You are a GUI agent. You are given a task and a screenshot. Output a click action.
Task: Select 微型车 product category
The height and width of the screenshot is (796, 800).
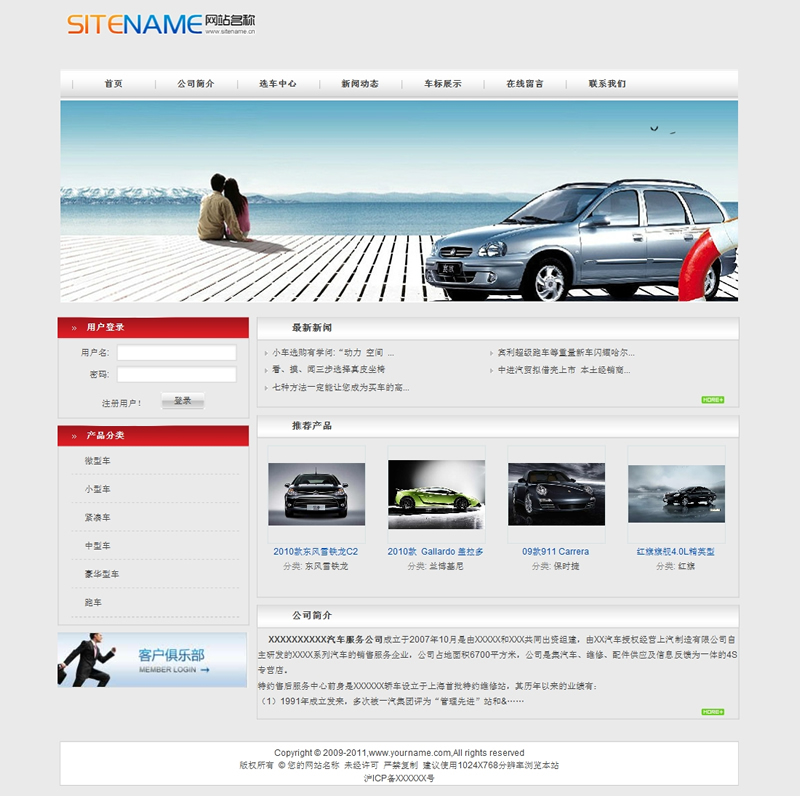click(98, 461)
